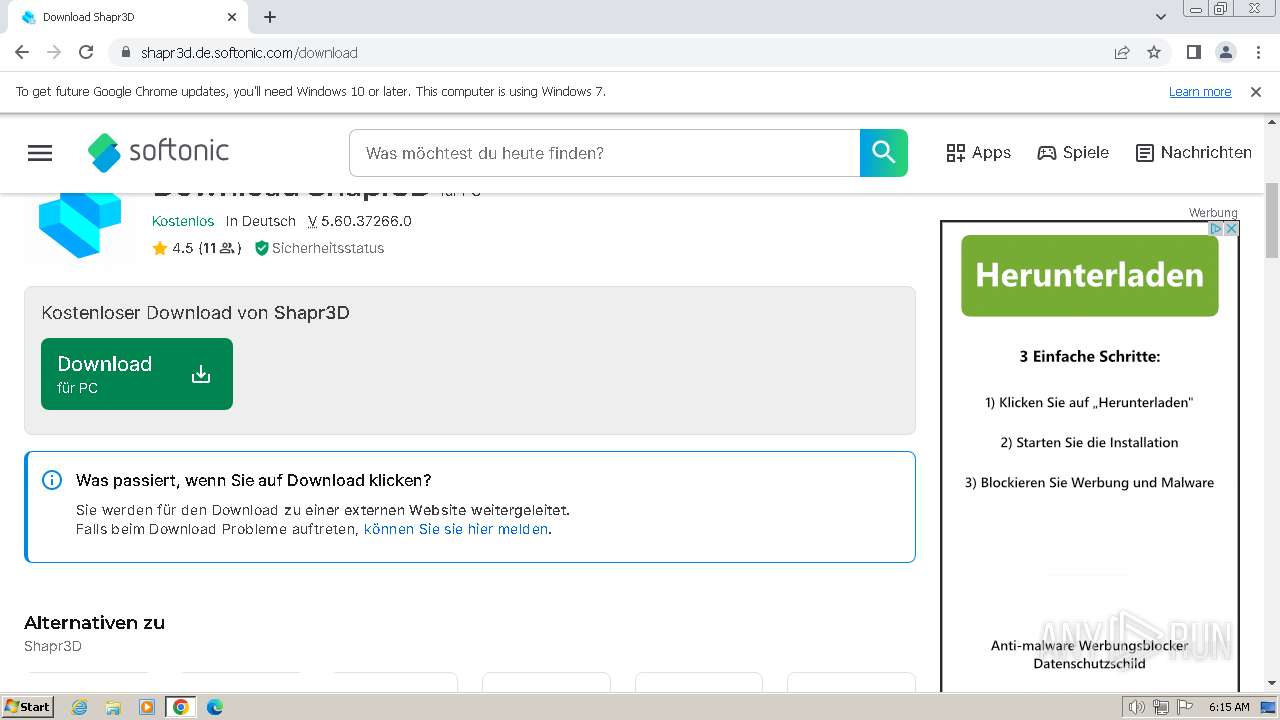The image size is (1280, 720).
Task: Click the 6:15 AM taskbar clock
Action: coord(1229,707)
